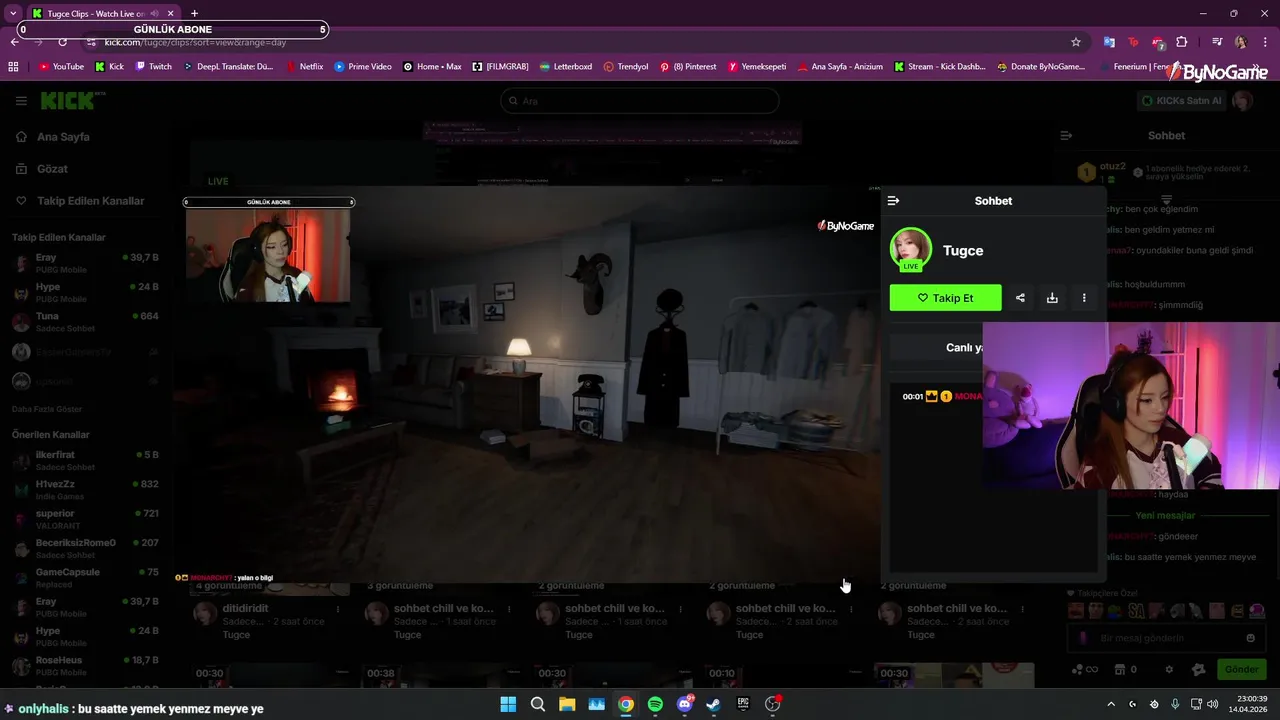Share the clip with the share icon
Viewport: 1280px width, 720px height.
pyautogui.click(x=1020, y=298)
